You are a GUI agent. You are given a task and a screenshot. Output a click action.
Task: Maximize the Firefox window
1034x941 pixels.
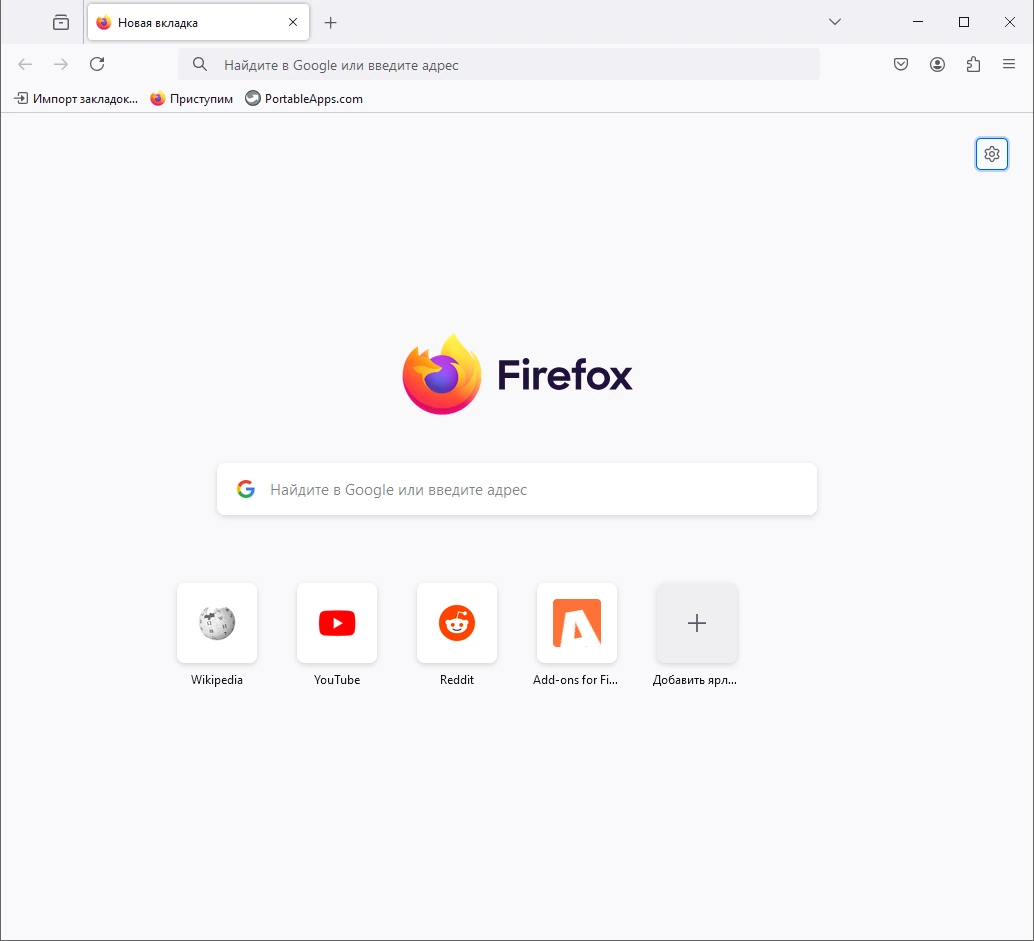coord(963,22)
